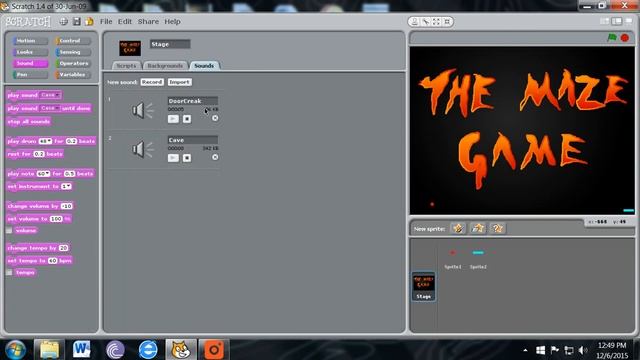Click the red stop sign
The width and height of the screenshot is (640, 360).
[x=624, y=38]
